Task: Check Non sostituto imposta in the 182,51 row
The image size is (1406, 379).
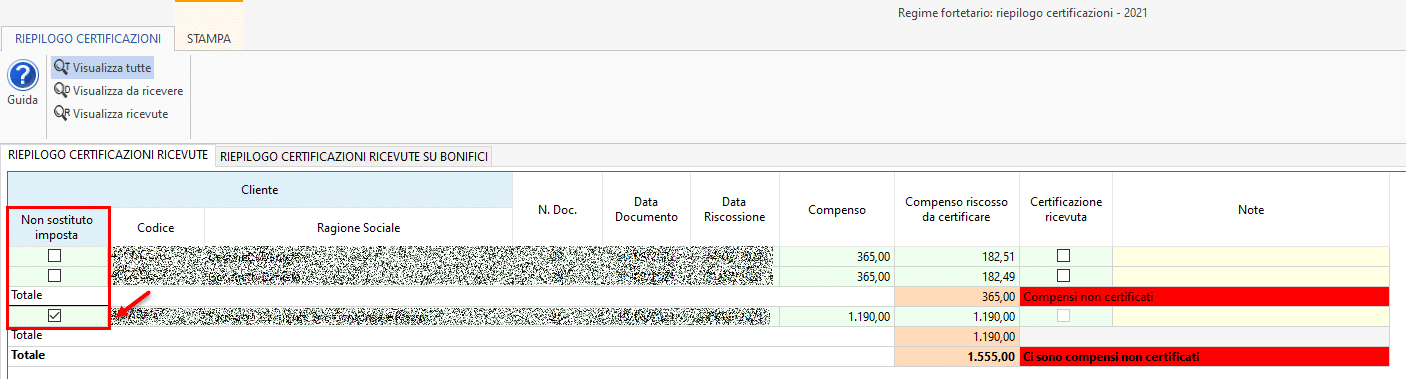Action: click(55, 256)
